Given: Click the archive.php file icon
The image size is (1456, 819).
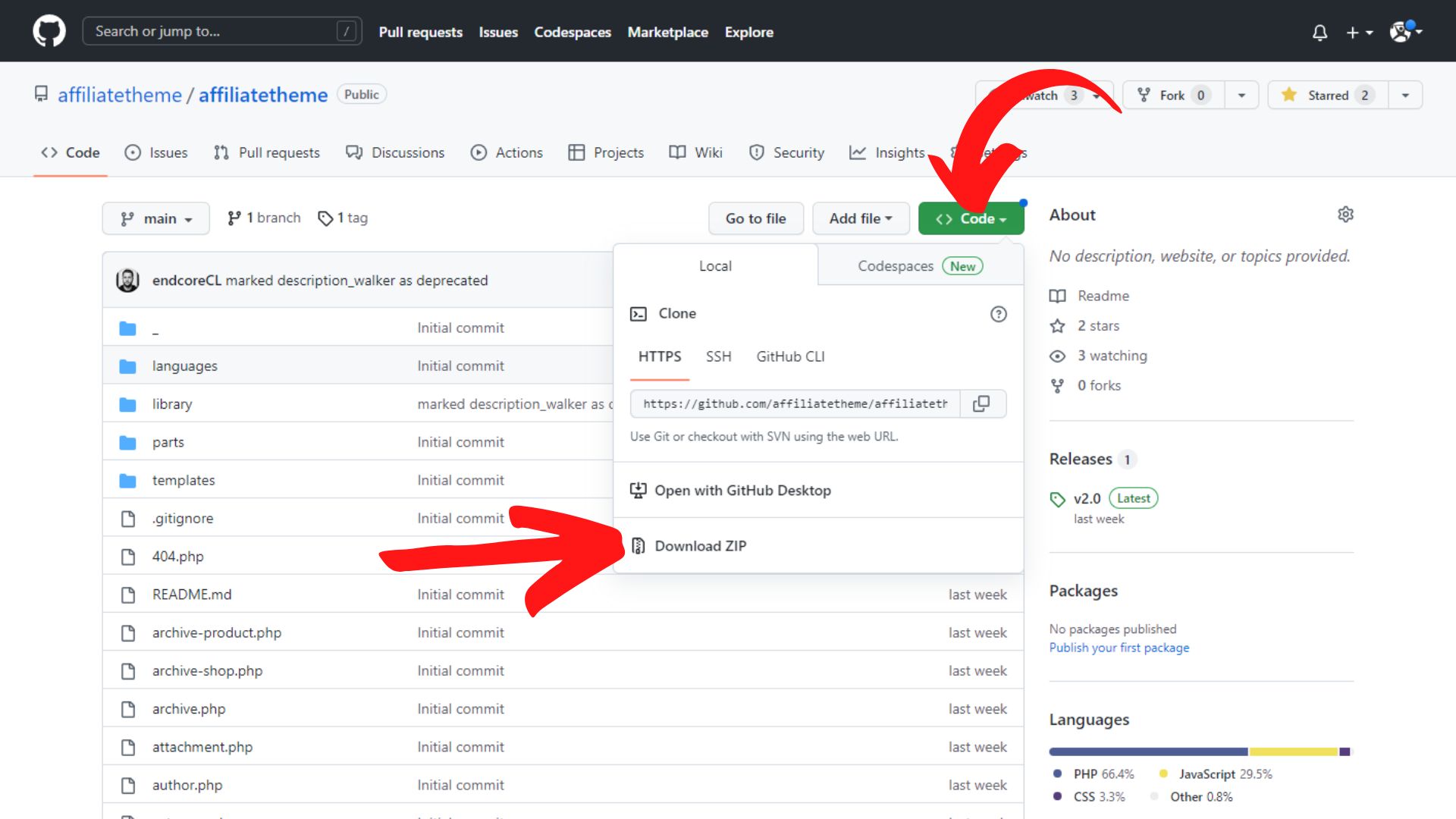Looking at the screenshot, I should pyautogui.click(x=128, y=709).
